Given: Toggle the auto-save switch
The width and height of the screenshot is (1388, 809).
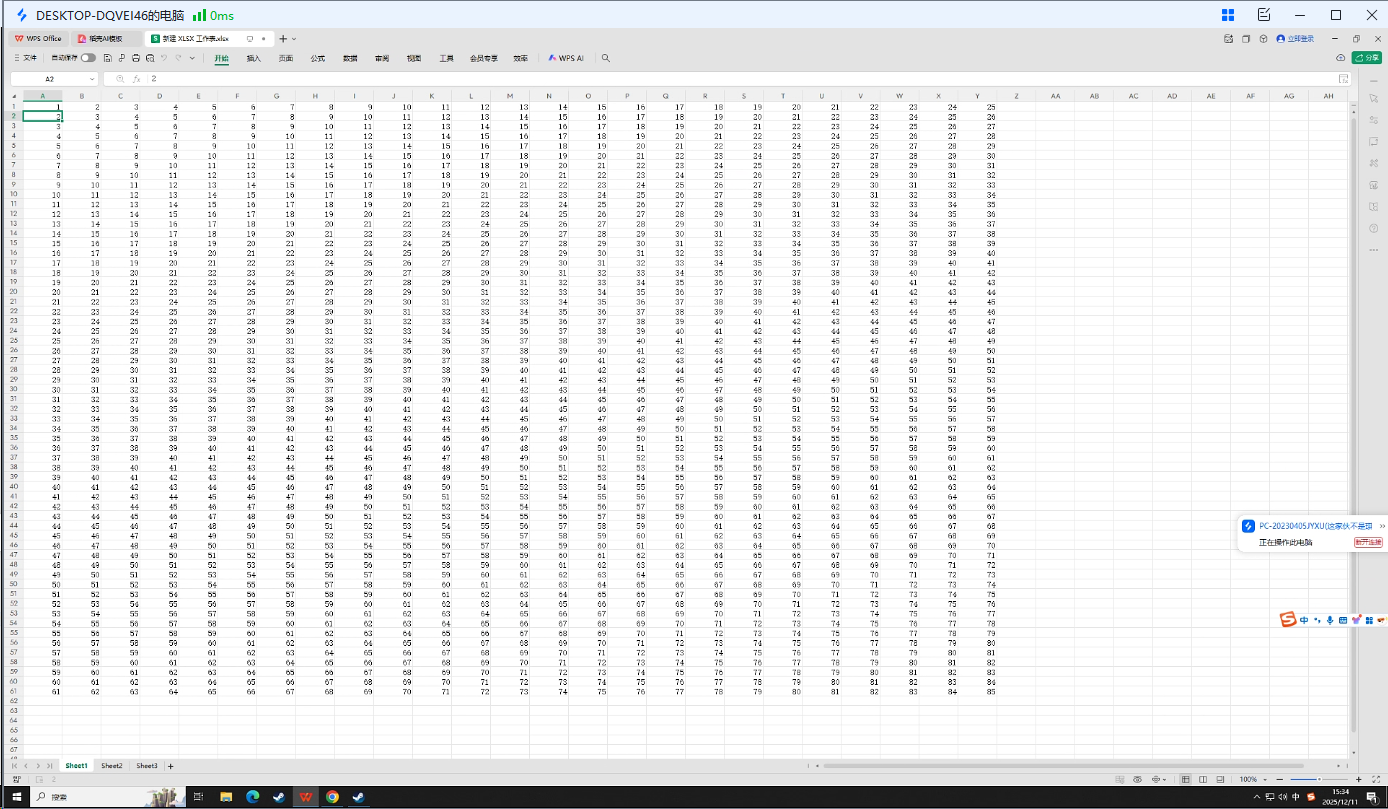Looking at the screenshot, I should 89,58.
